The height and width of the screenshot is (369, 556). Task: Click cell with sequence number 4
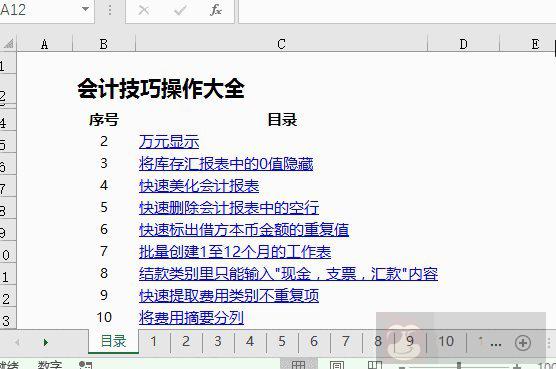tap(104, 185)
